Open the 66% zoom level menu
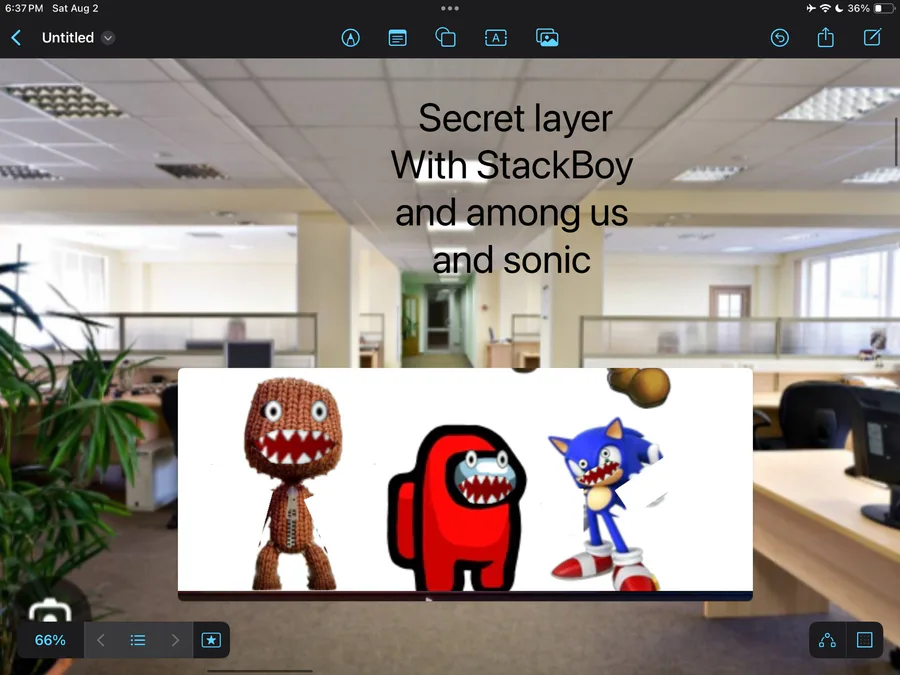 tap(50, 640)
